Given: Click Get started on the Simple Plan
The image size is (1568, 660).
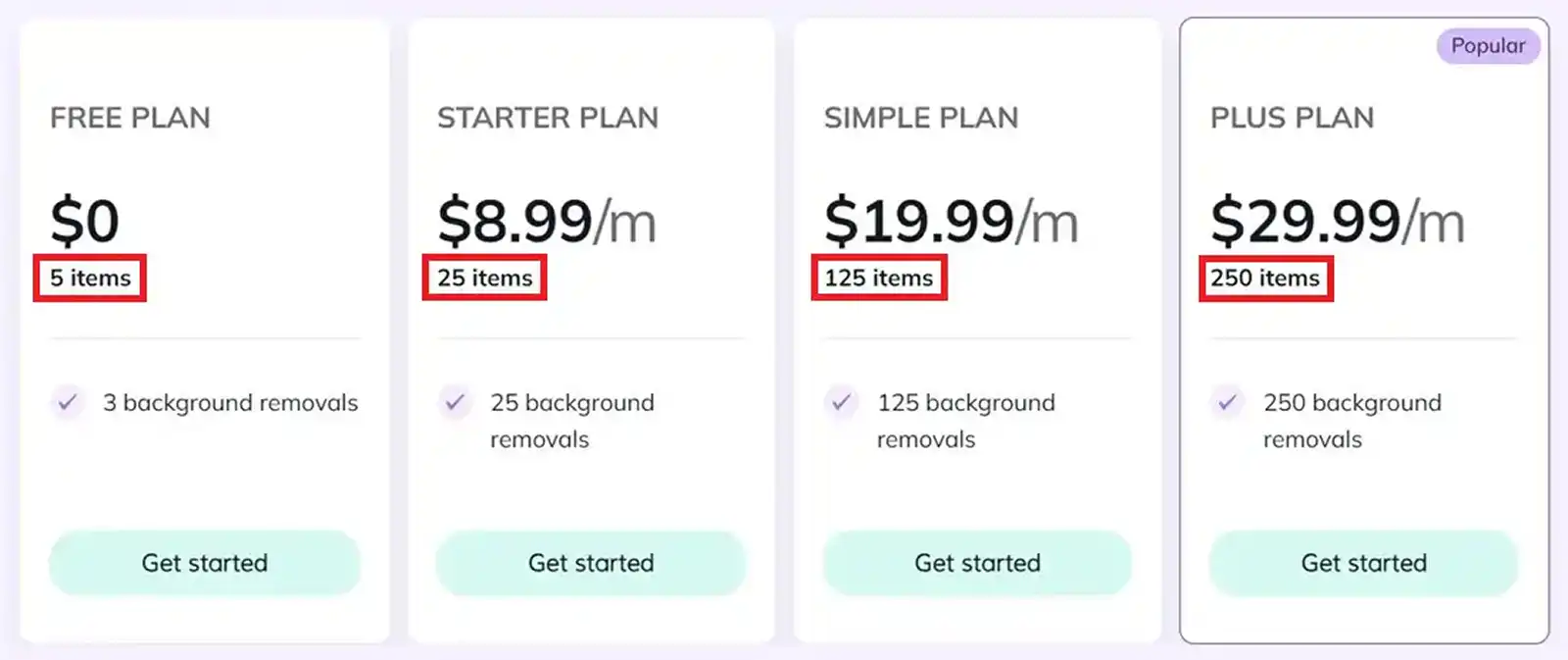Looking at the screenshot, I should point(976,563).
